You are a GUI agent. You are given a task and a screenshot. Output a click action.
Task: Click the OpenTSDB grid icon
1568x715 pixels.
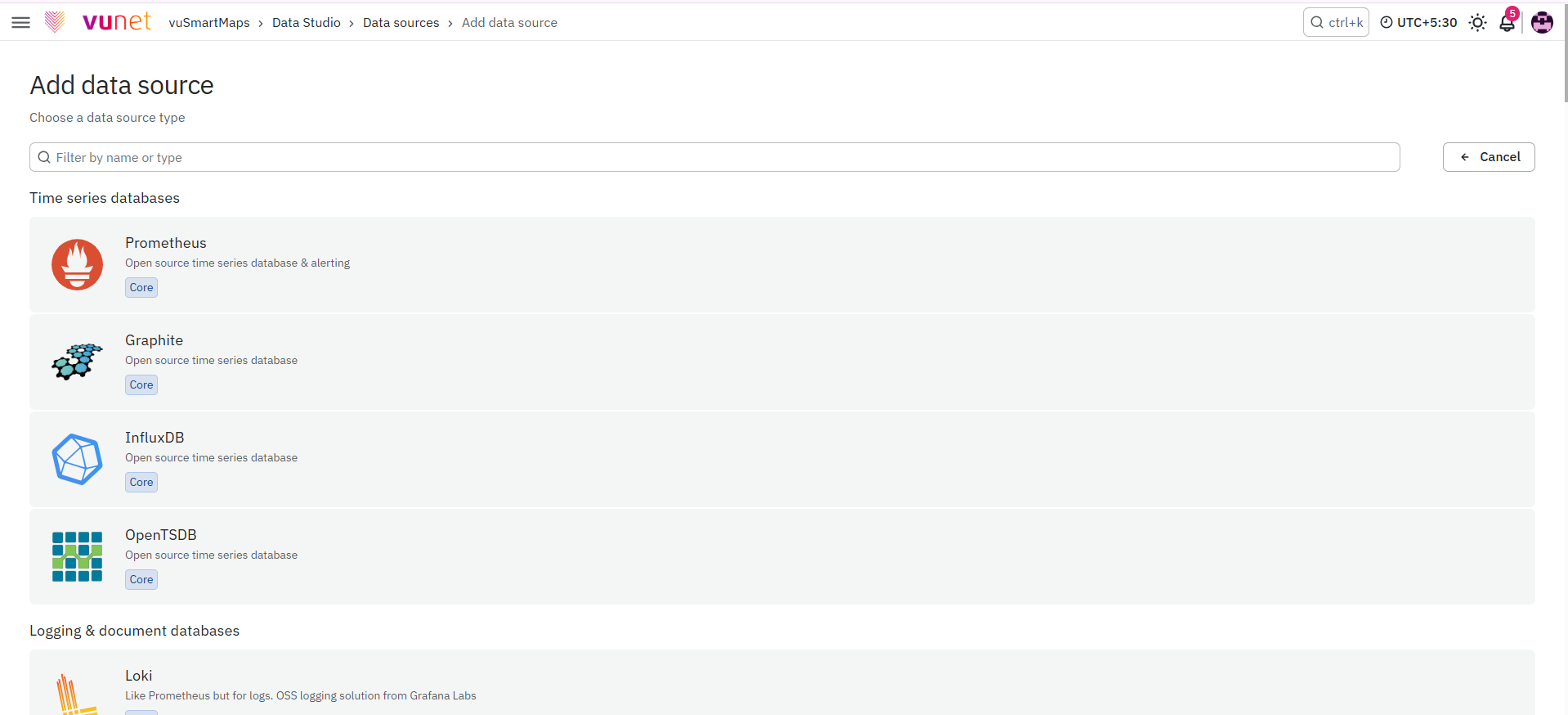coord(78,556)
